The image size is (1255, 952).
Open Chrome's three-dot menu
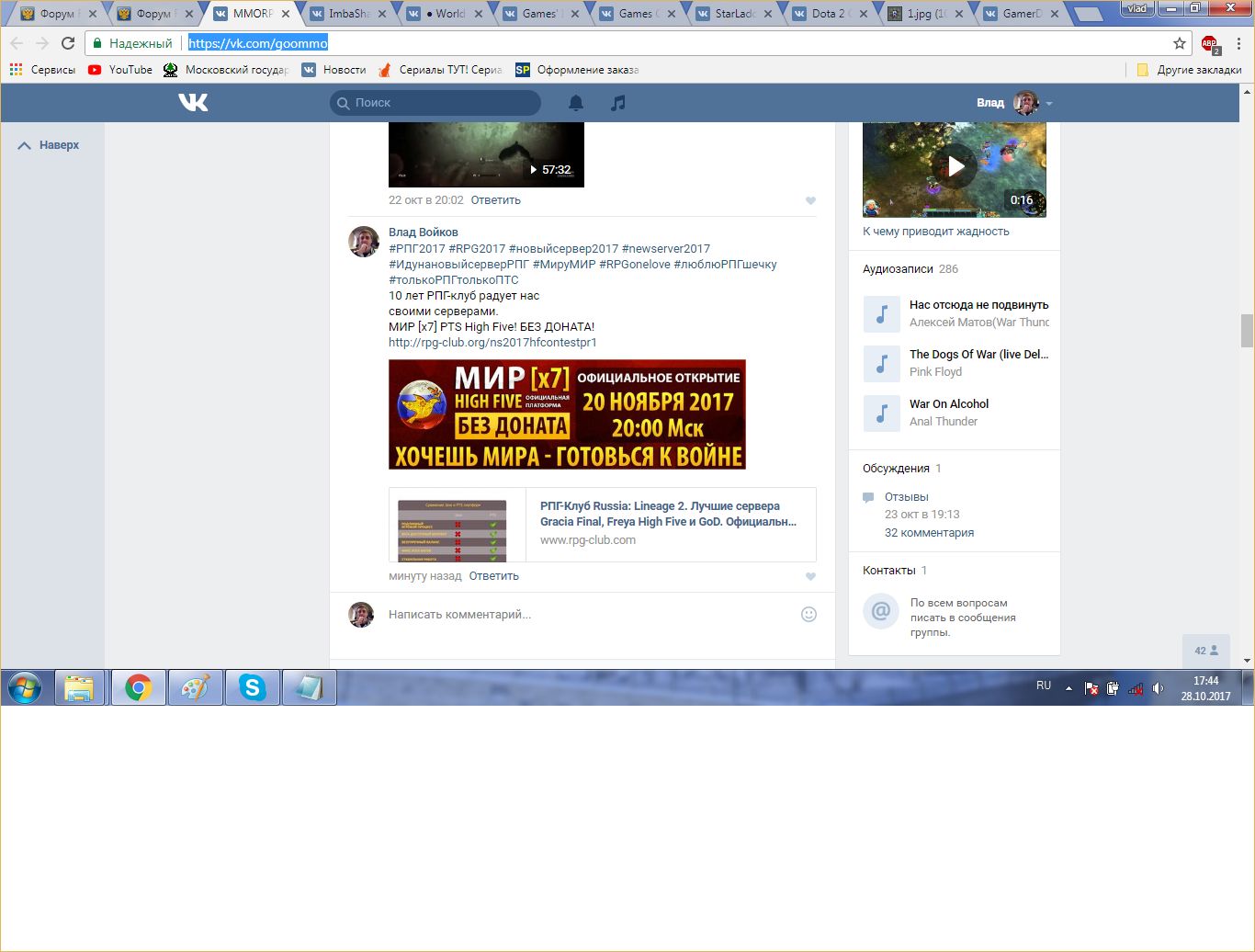tap(1238, 43)
